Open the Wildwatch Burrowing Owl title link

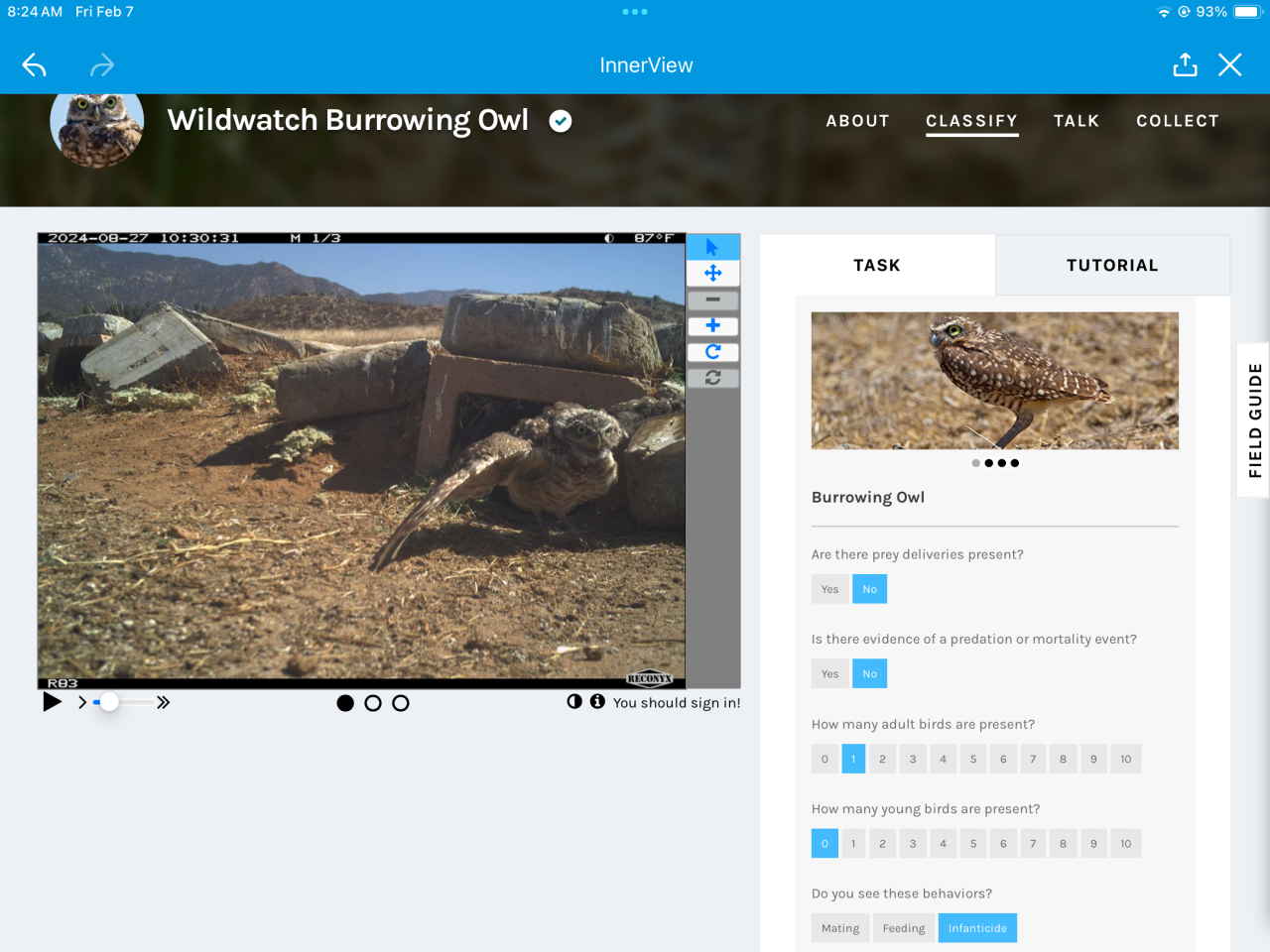coord(348,120)
